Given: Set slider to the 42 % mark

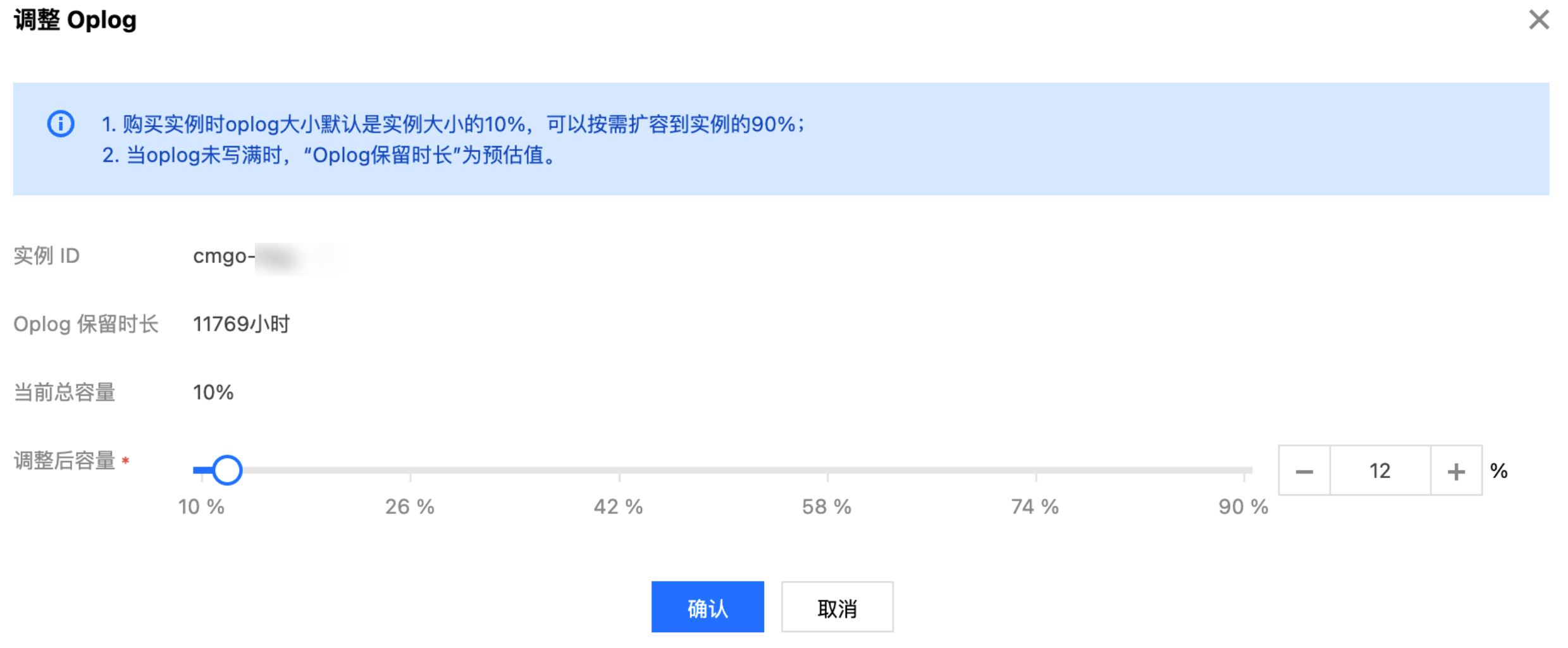Looking at the screenshot, I should [619, 506].
